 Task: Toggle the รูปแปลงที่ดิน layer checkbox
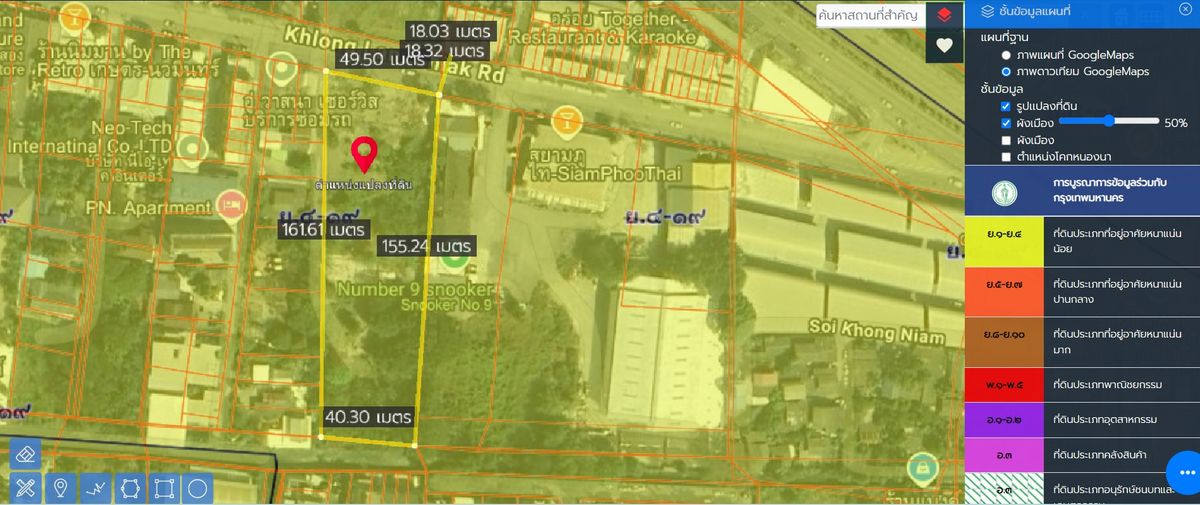1006,106
